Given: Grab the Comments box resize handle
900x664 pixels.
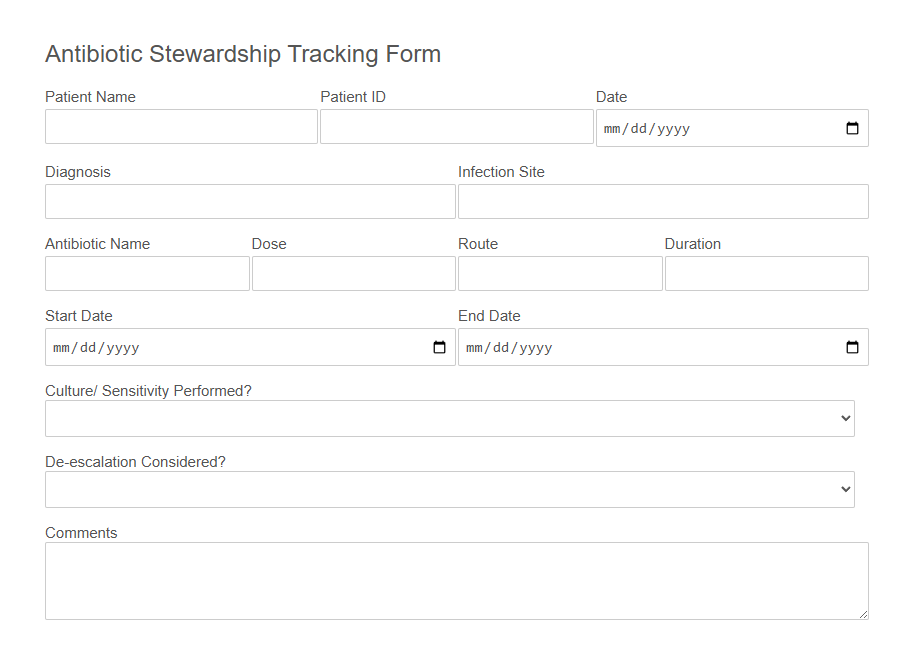Looking at the screenshot, I should 863,614.
